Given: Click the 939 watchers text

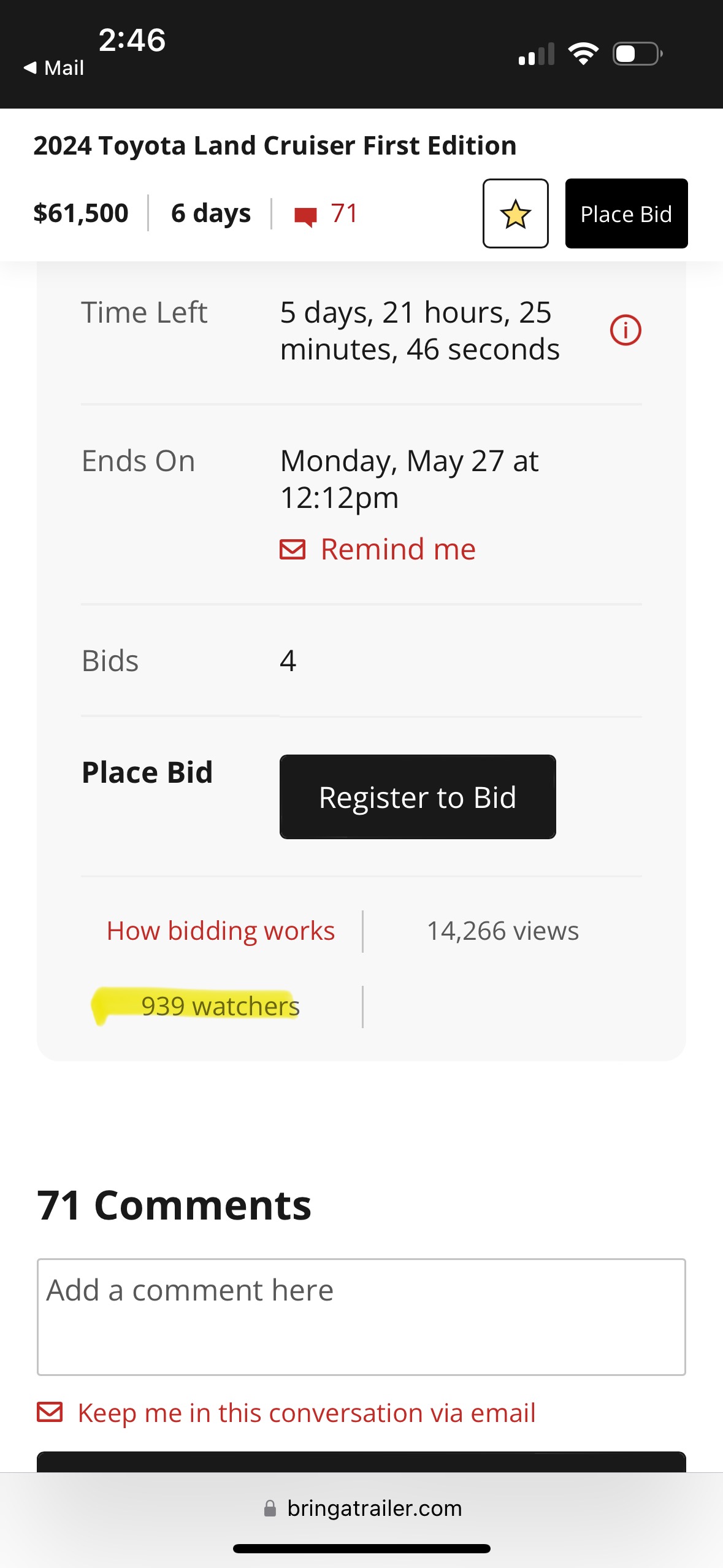Looking at the screenshot, I should [x=220, y=1006].
